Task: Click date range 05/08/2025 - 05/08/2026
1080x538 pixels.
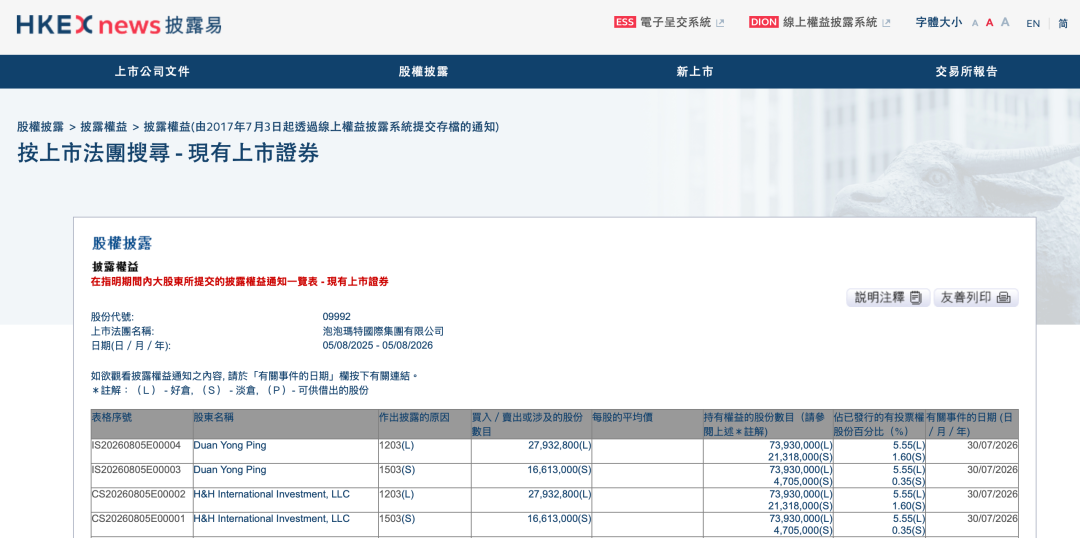Action: (377, 345)
